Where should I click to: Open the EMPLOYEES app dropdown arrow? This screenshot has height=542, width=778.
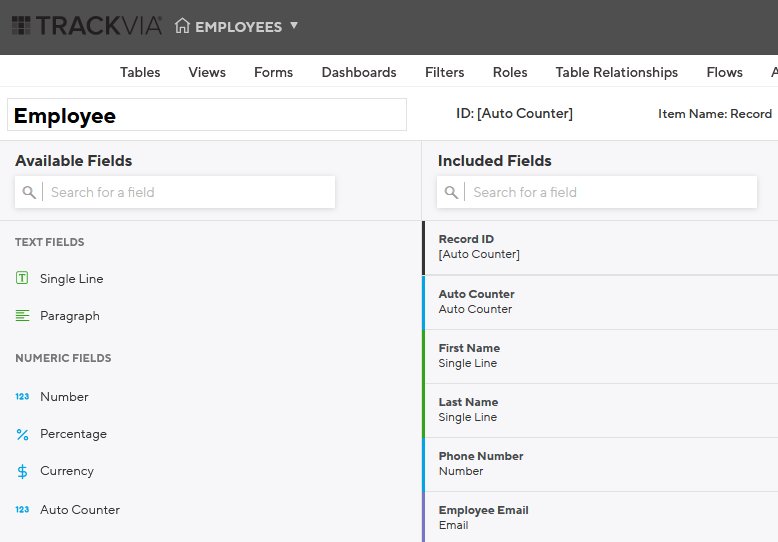(x=294, y=25)
